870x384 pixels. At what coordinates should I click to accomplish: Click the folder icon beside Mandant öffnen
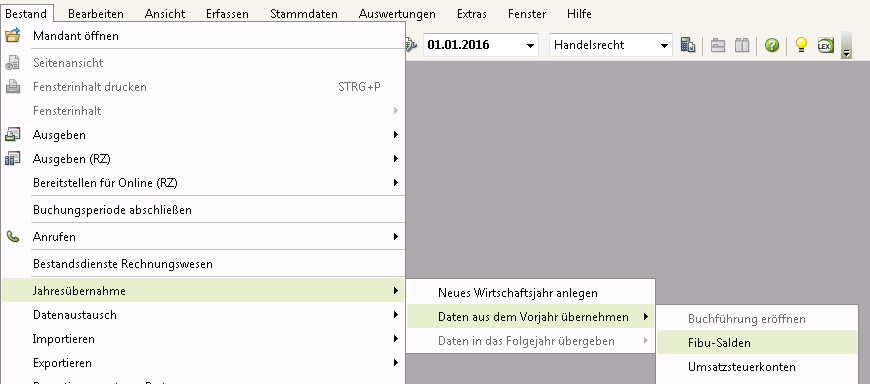12,36
